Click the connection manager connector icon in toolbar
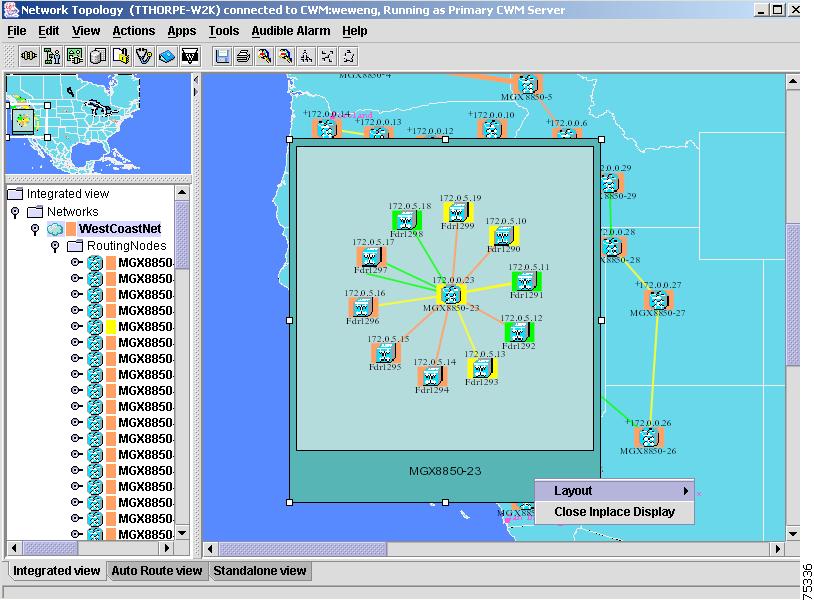814x600 pixels. (29, 56)
